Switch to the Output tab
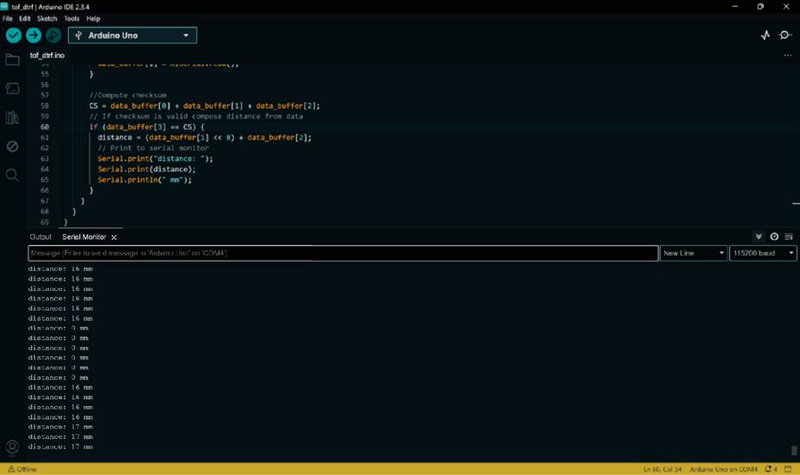Image resolution: width=800 pixels, height=475 pixels. coord(40,237)
